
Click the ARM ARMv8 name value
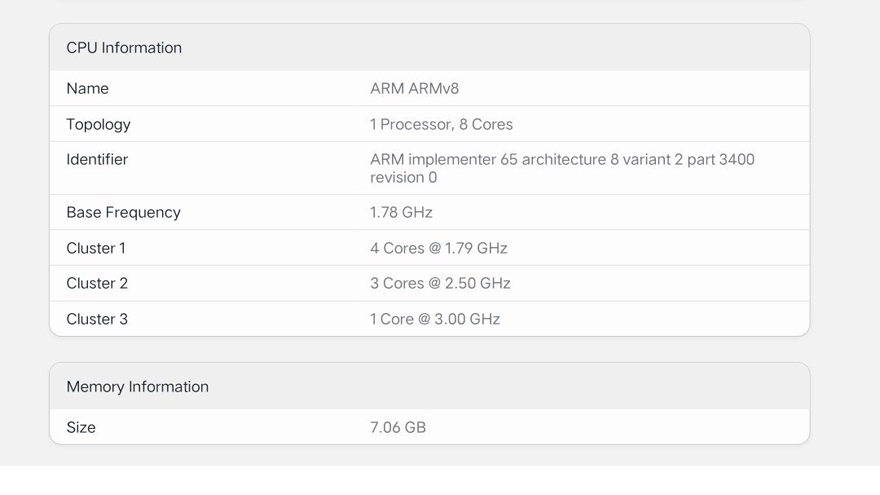pyautogui.click(x=414, y=89)
